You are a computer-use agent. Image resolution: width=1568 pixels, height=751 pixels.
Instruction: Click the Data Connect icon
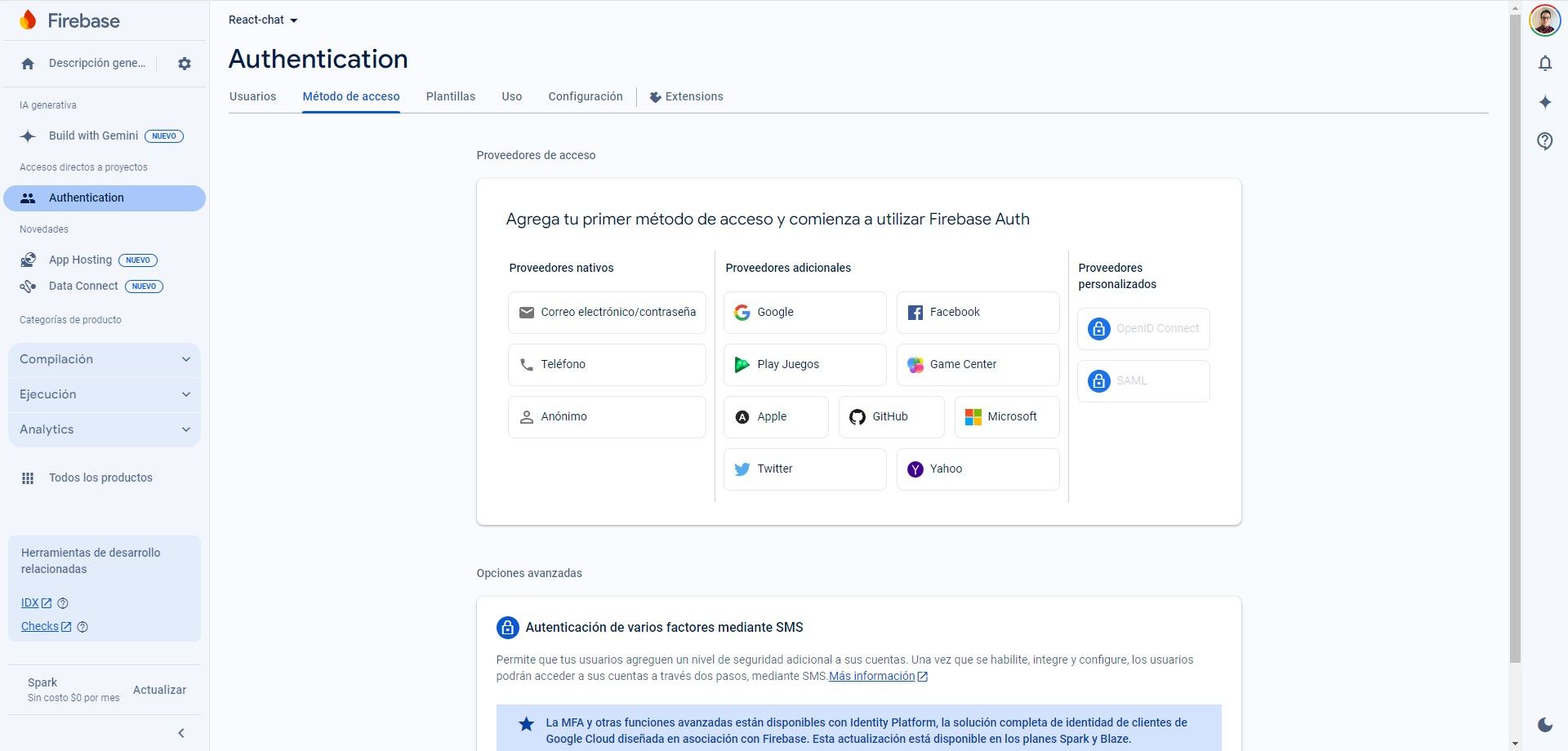pos(28,287)
